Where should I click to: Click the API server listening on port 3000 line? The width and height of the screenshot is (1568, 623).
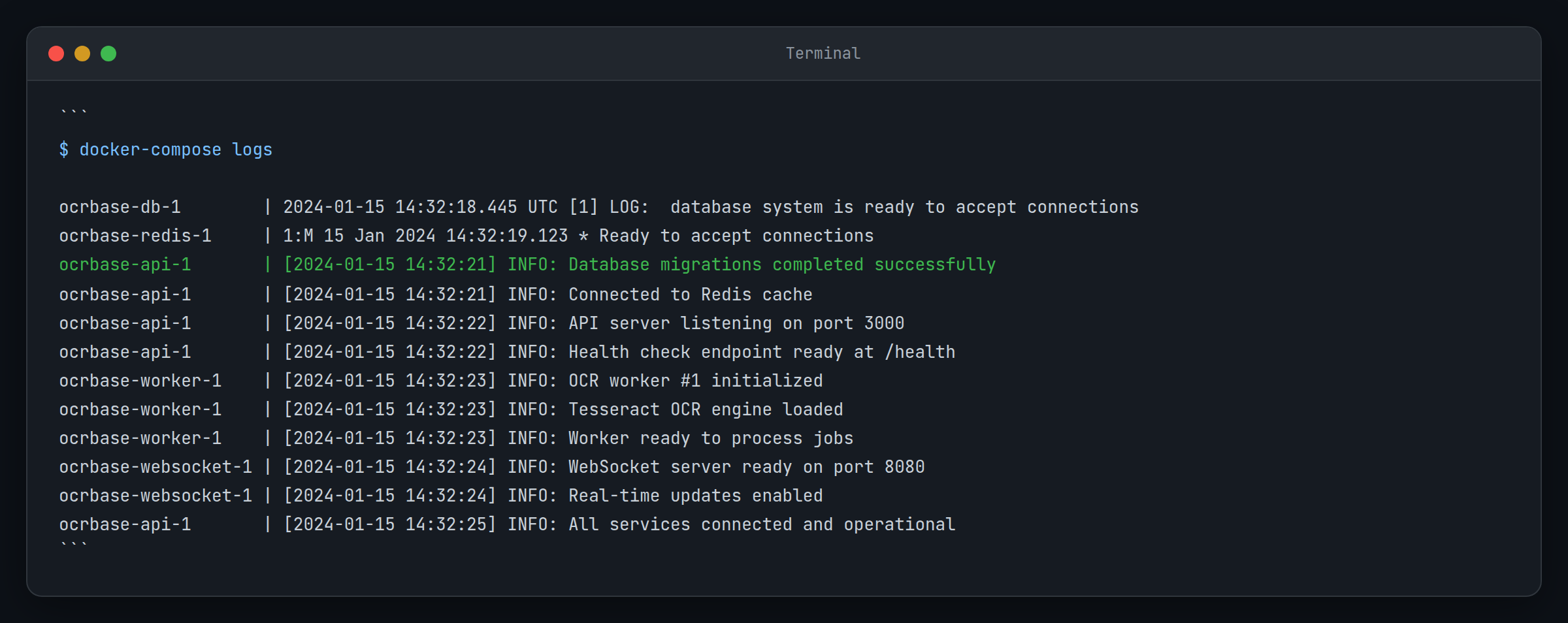736,323
